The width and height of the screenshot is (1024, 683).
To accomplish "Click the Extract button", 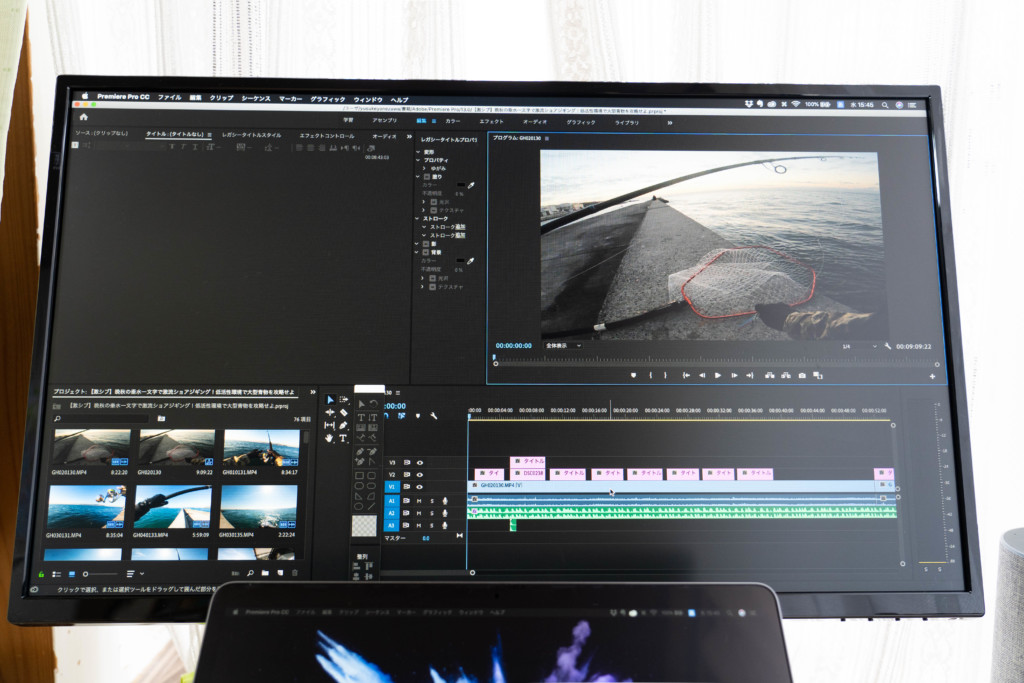I will coord(786,375).
